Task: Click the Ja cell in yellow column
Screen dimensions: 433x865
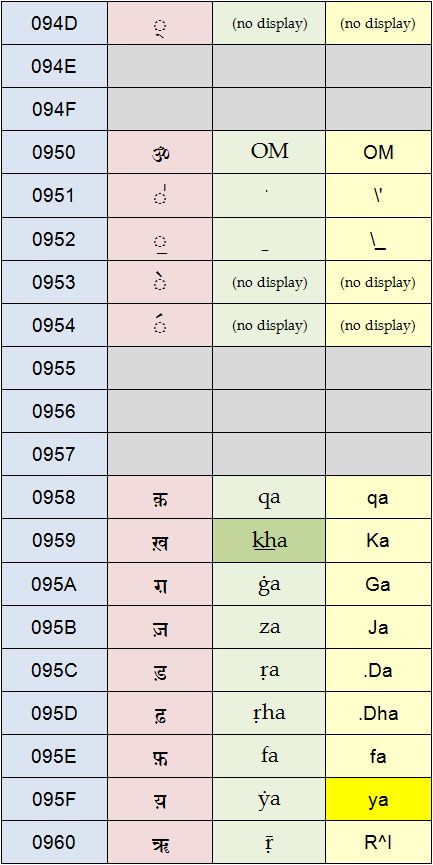Action: (378, 627)
